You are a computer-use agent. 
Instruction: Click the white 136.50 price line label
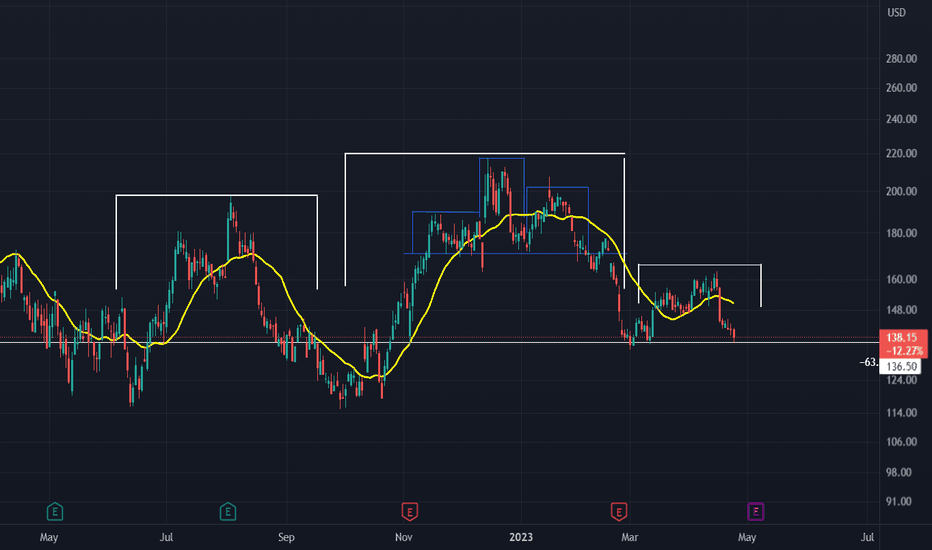coord(900,366)
